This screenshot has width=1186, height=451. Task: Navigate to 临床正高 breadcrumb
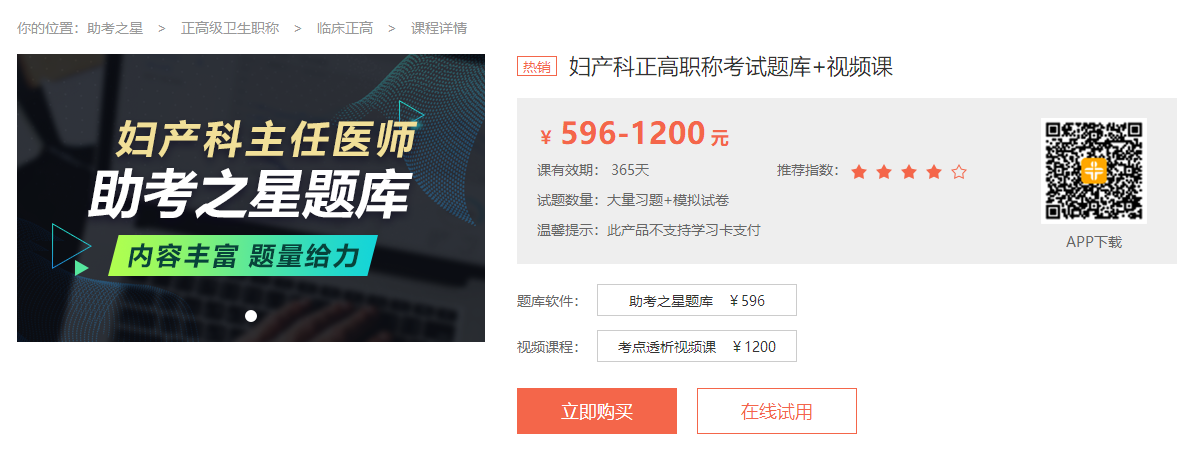click(345, 29)
